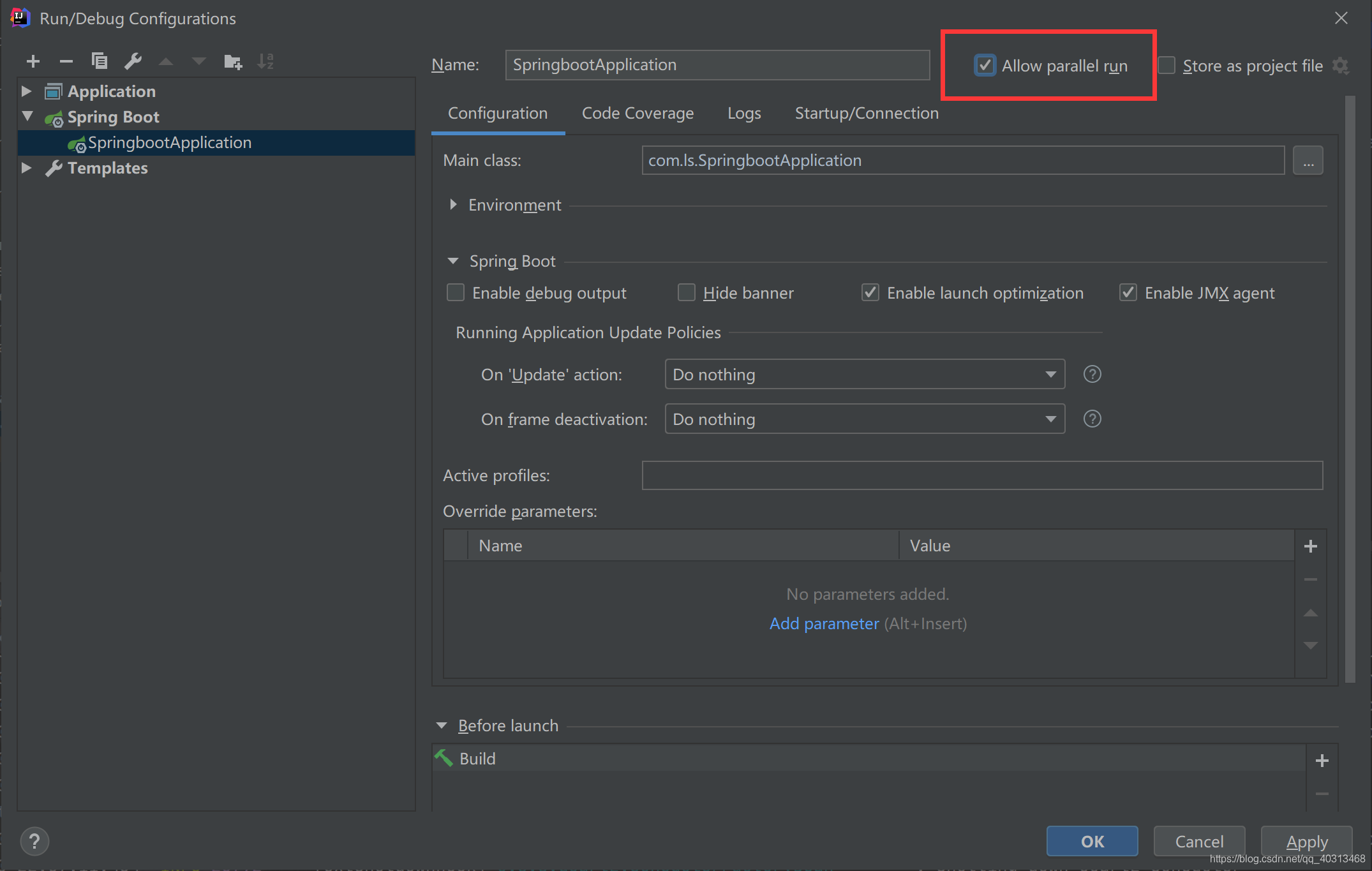Viewport: 1372px width, 871px height.
Task: Select SpringbootApplication in the configuration tree
Action: pos(216,142)
